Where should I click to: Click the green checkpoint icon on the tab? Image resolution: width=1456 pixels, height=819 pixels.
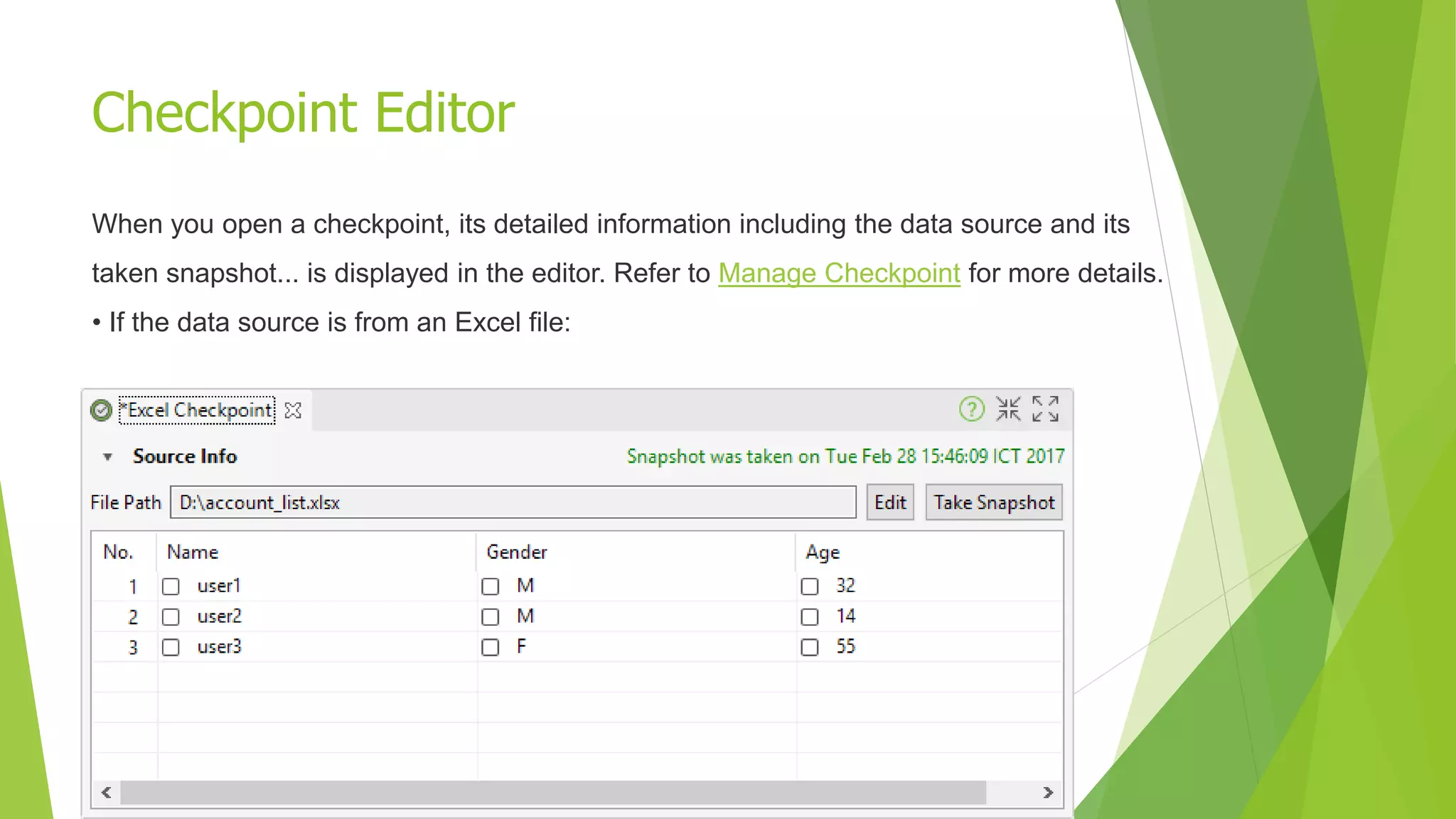[x=101, y=410]
